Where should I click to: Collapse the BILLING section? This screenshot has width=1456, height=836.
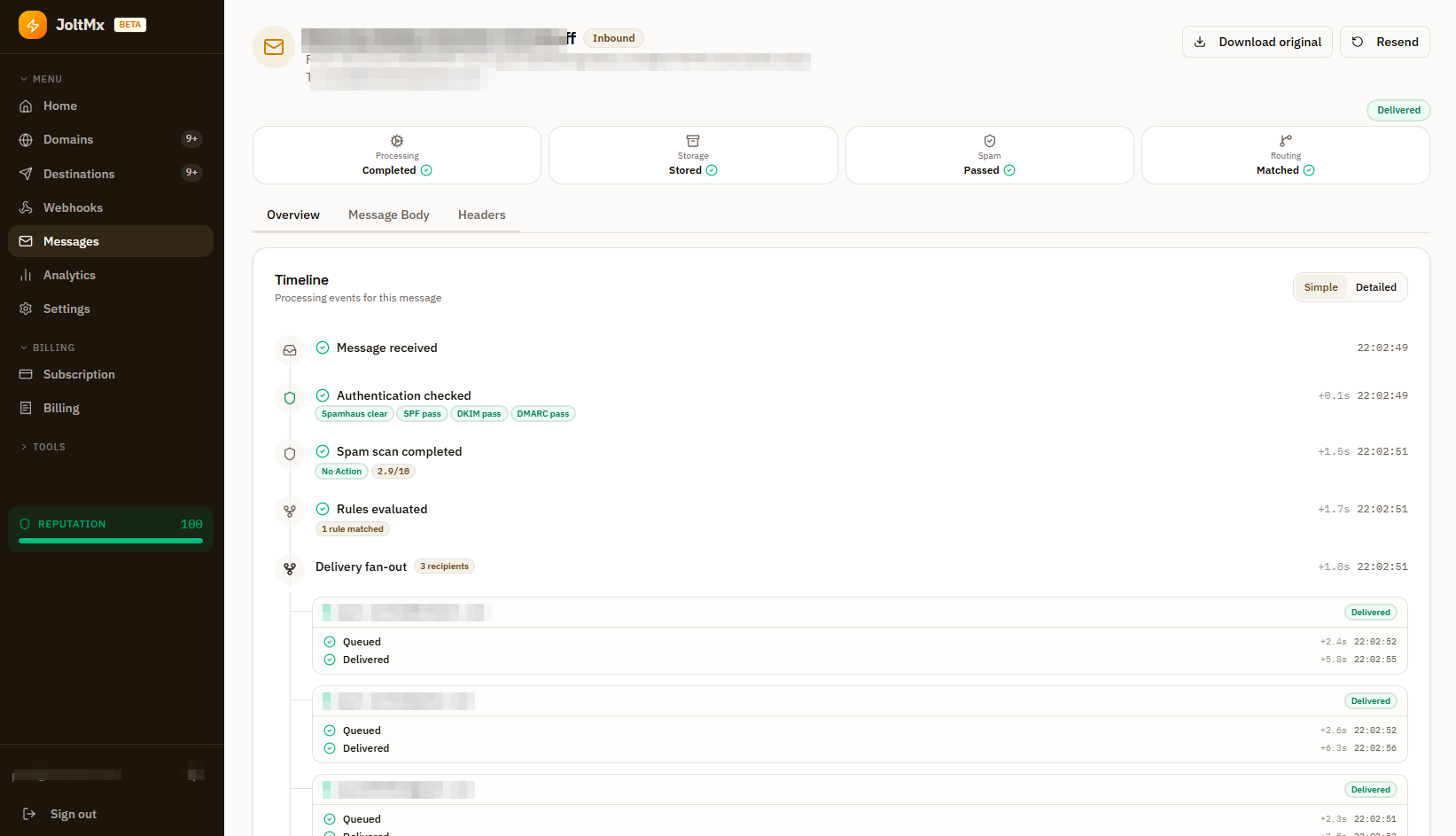click(48, 348)
